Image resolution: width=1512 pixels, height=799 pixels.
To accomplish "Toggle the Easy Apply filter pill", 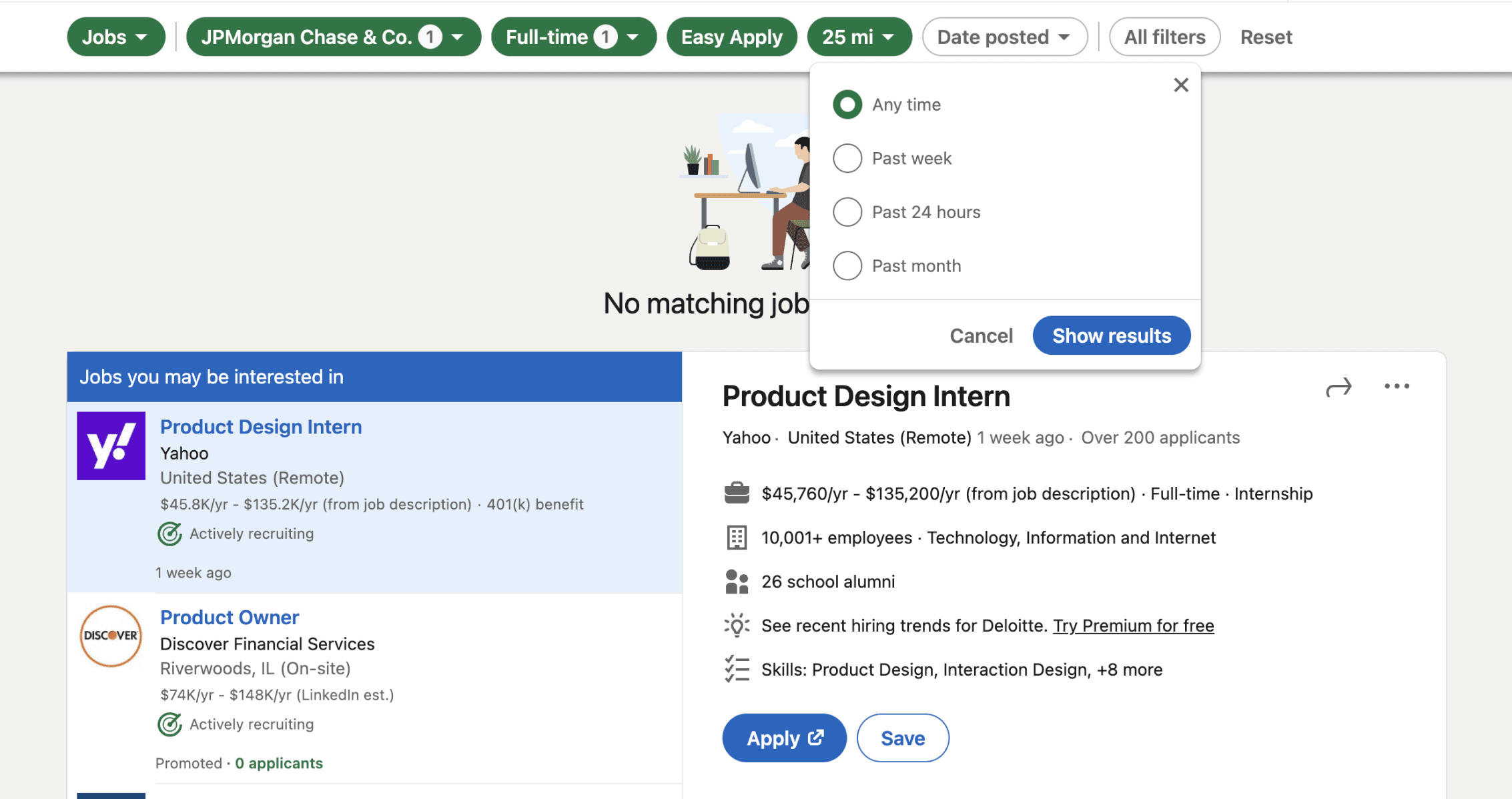I will coord(731,37).
